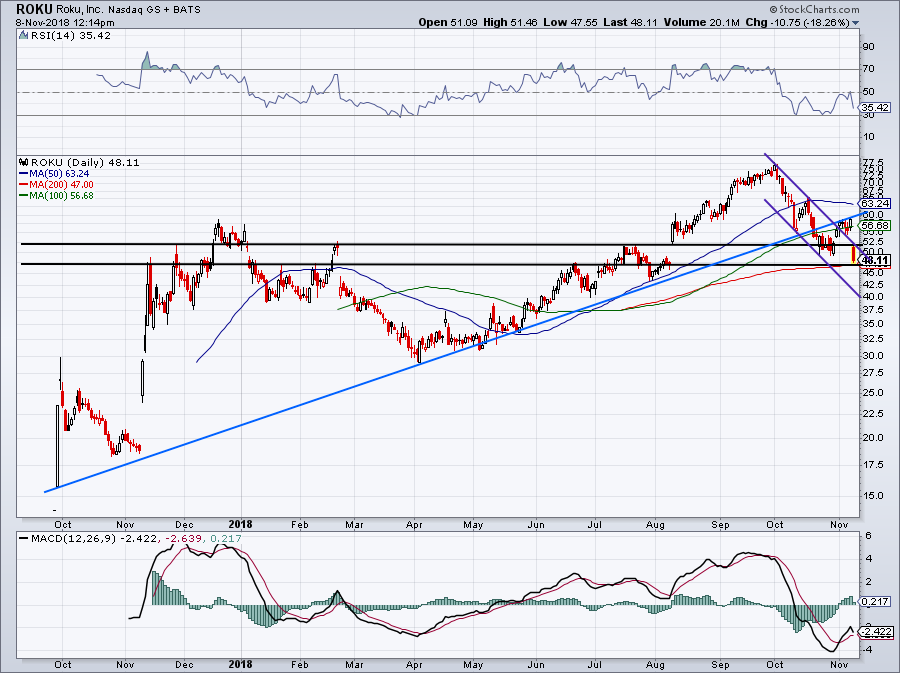Open the dropdown arrow next to Chg
This screenshot has width=900, height=673.
pyautogui.click(x=856, y=23)
